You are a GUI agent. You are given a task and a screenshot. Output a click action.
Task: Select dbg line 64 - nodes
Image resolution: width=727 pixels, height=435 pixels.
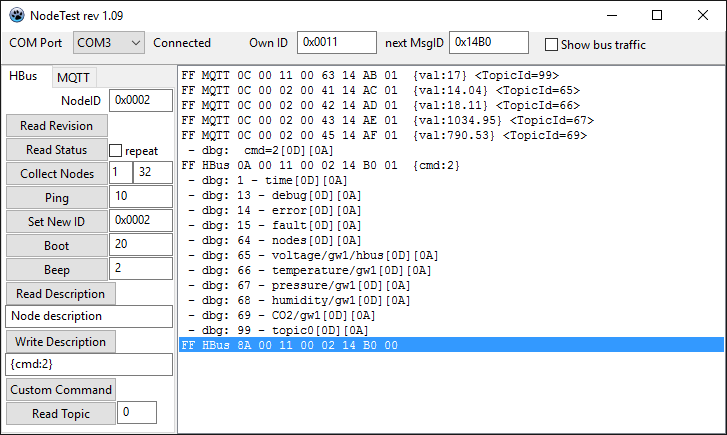(451, 240)
